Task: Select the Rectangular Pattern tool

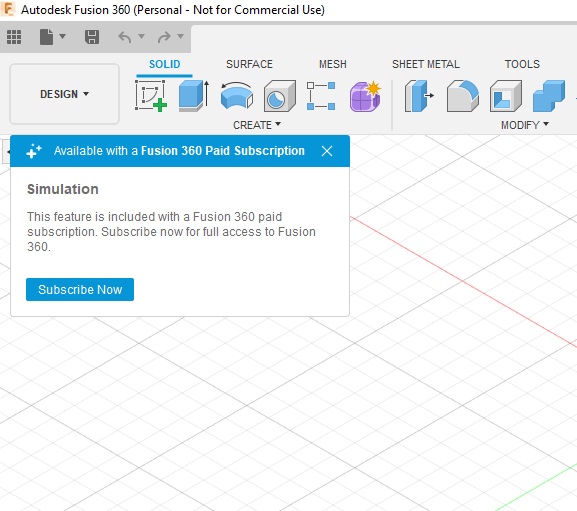Action: (x=321, y=96)
